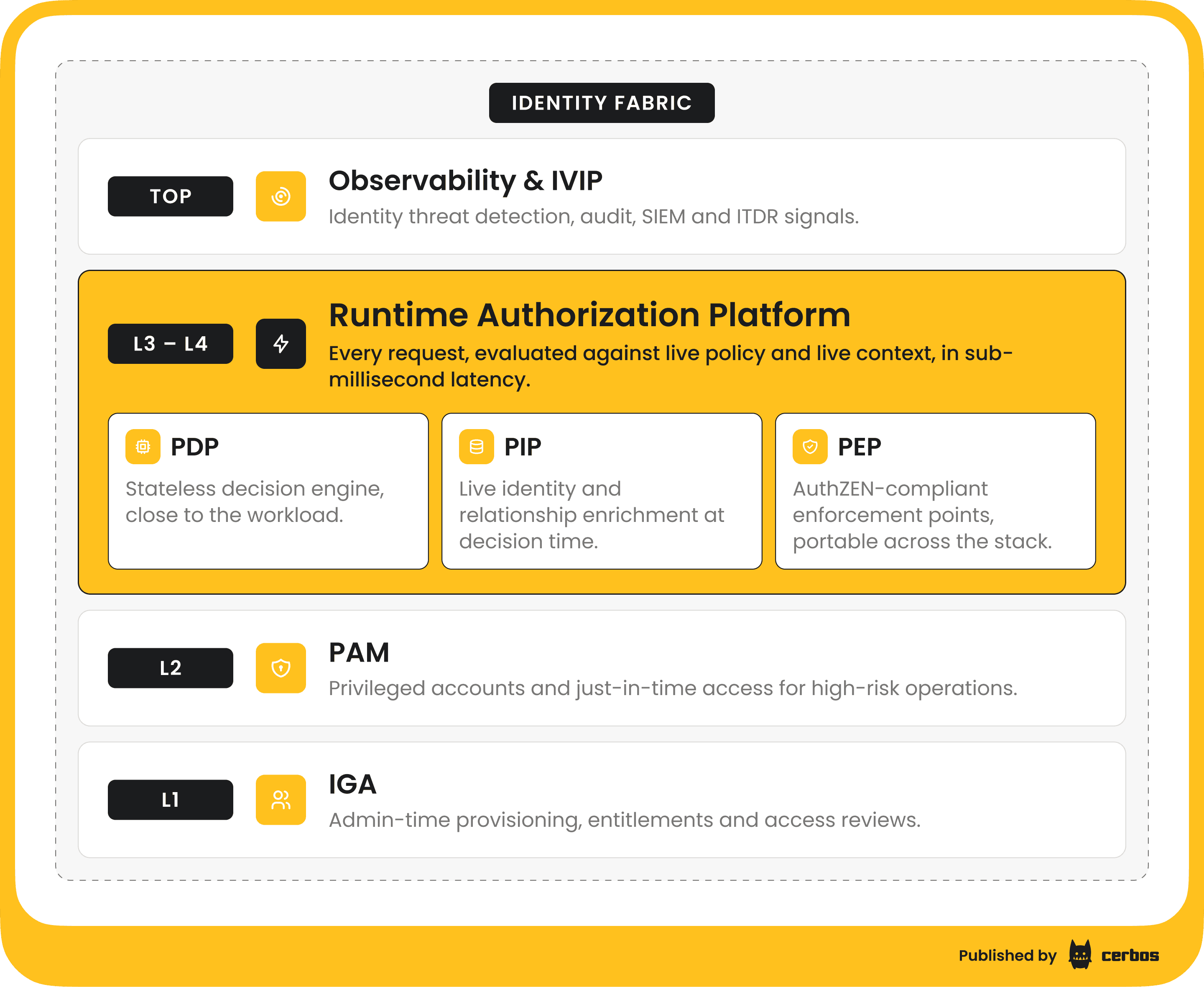Click the PEP shield check icon
This screenshot has width=1204, height=987.
tap(810, 447)
